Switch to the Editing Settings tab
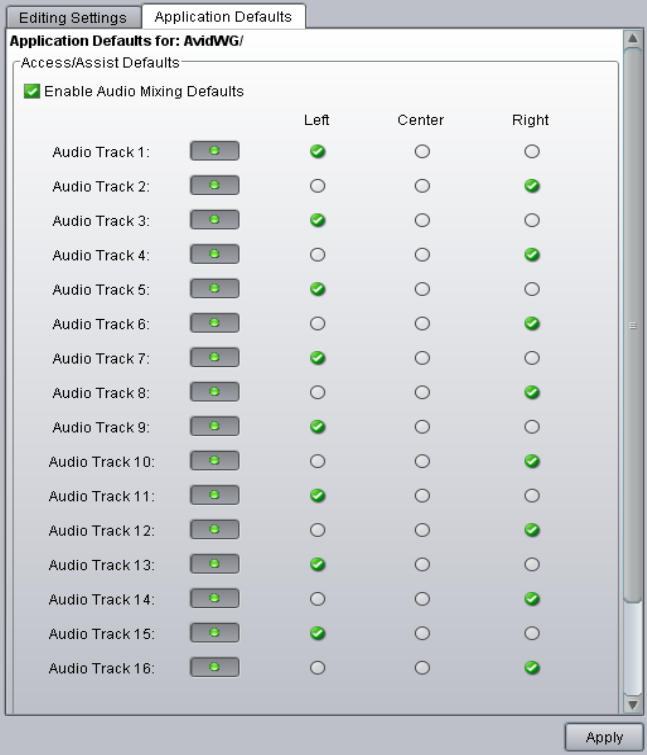This screenshot has width=647, height=755. coord(73,18)
